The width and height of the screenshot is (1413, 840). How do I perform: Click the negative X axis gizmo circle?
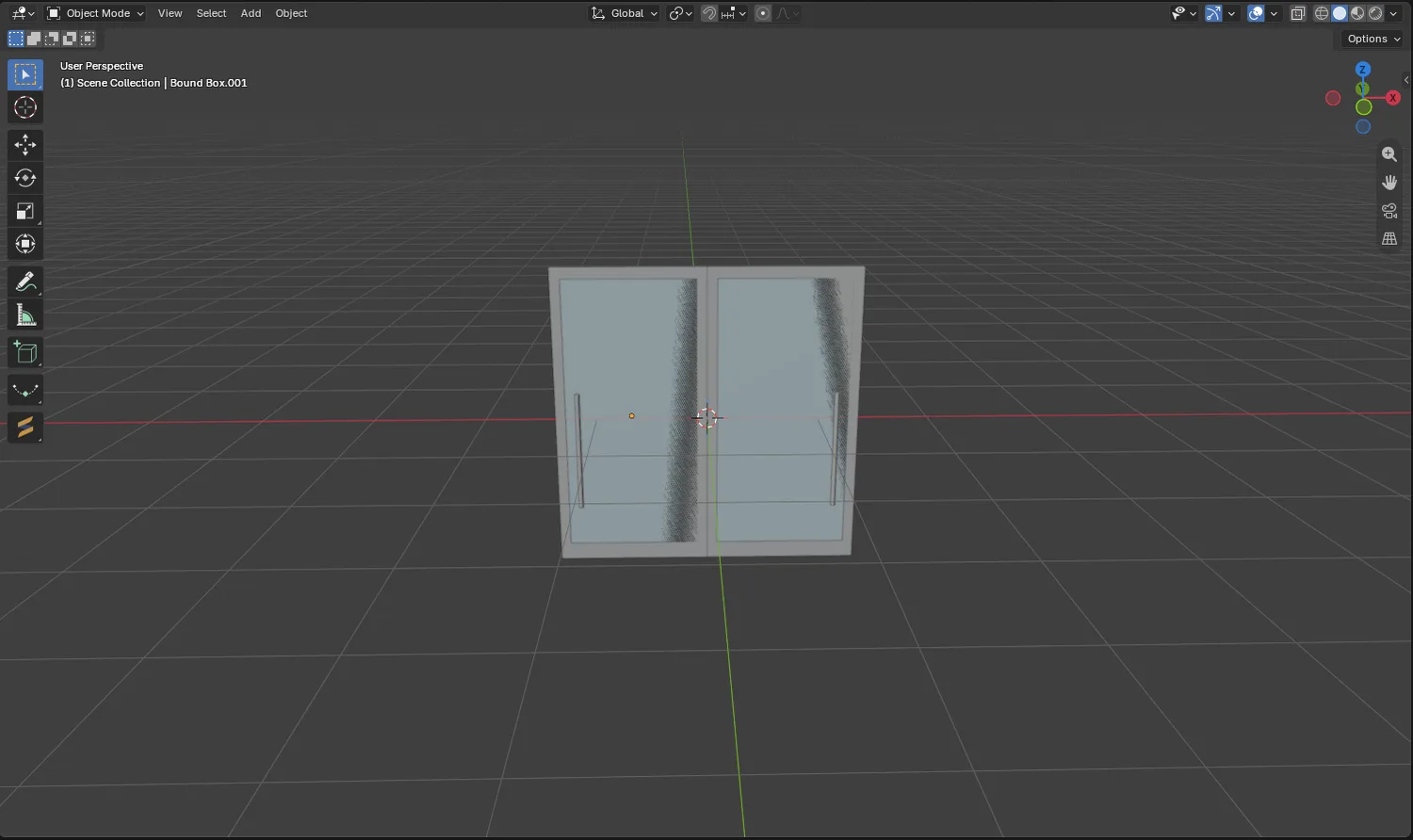[x=1333, y=98]
